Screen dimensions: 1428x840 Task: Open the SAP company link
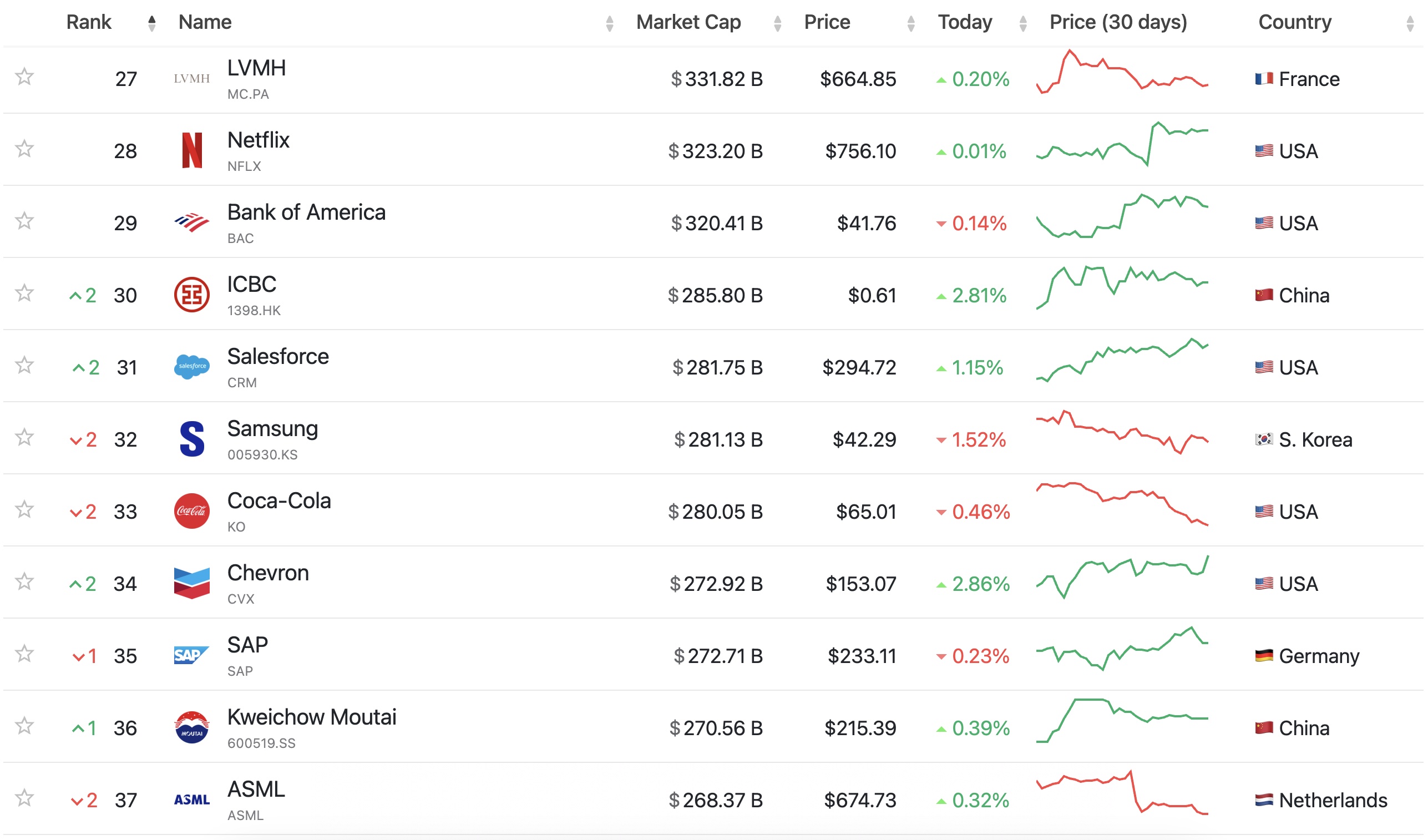click(247, 645)
